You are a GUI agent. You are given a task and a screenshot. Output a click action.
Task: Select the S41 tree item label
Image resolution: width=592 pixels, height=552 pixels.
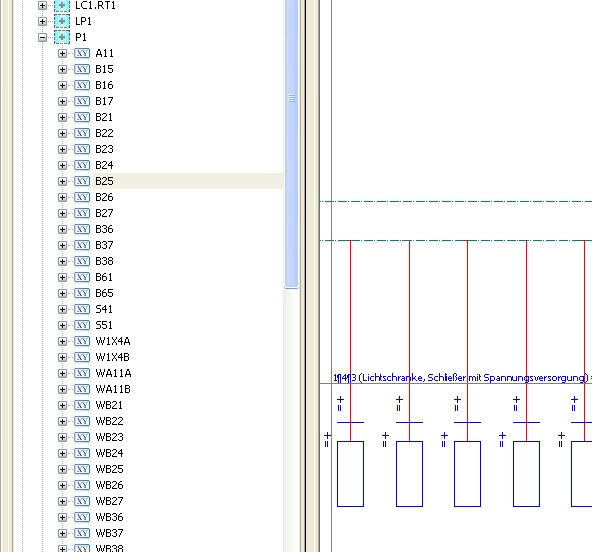tap(104, 309)
